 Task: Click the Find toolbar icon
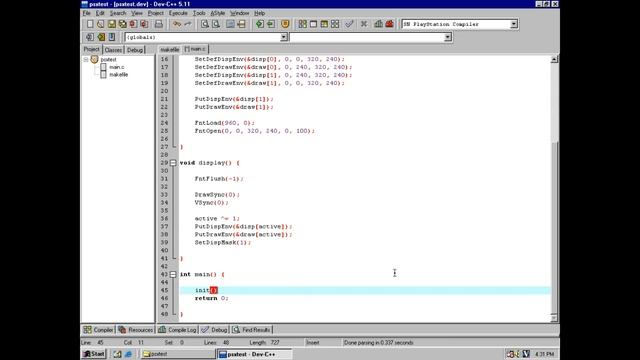click(x=205, y=24)
